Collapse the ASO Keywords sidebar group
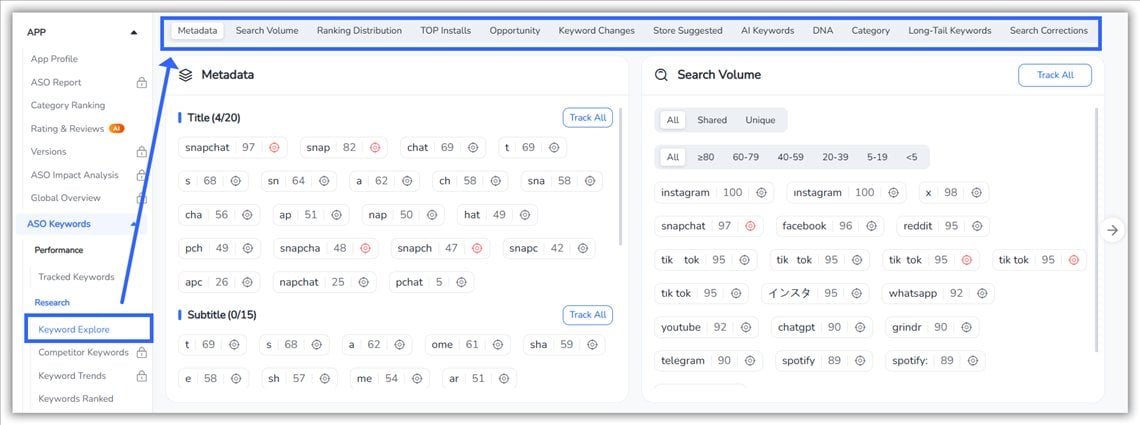 [x=133, y=224]
